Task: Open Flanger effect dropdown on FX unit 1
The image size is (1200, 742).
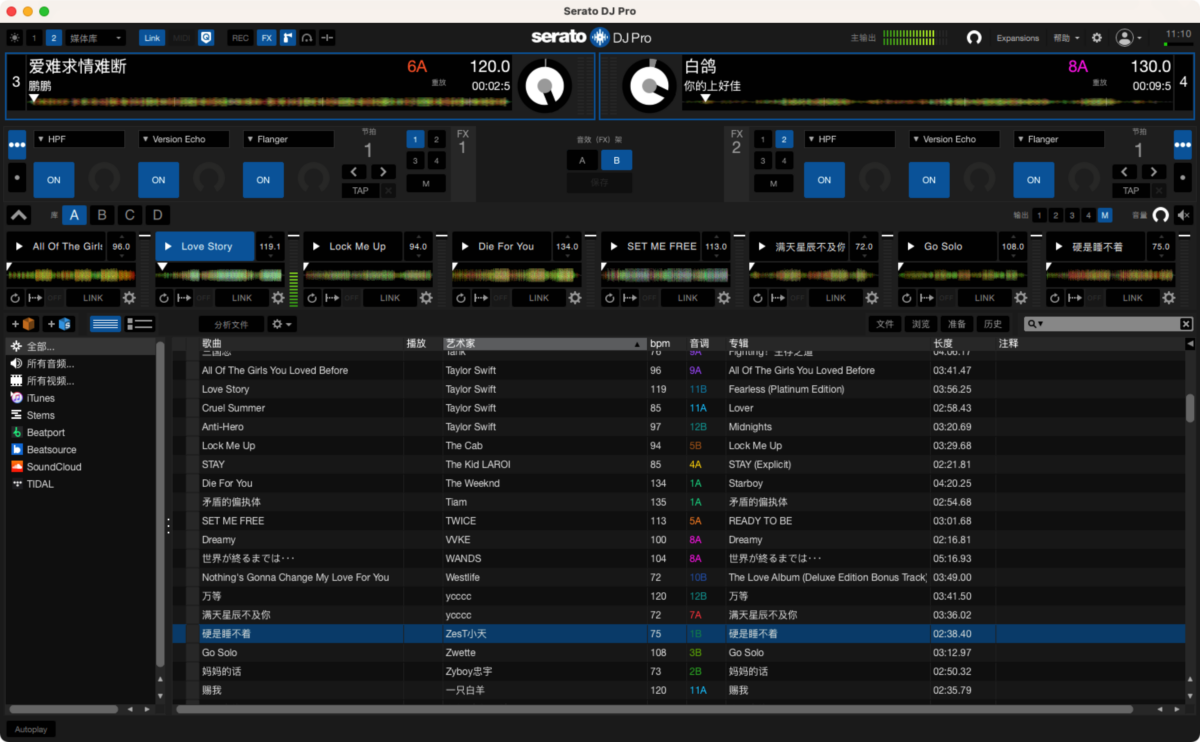Action: point(288,139)
